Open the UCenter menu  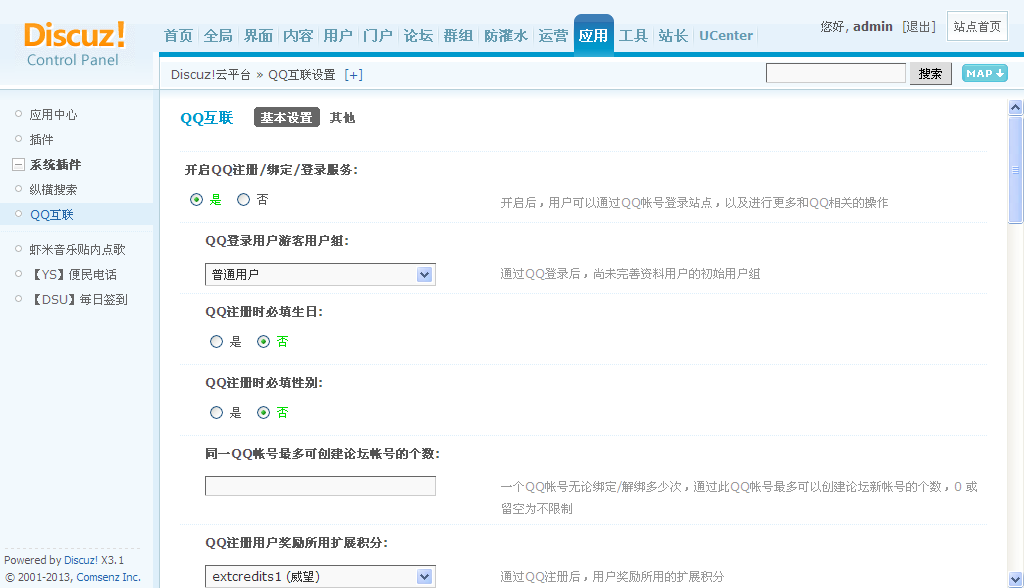click(x=725, y=35)
